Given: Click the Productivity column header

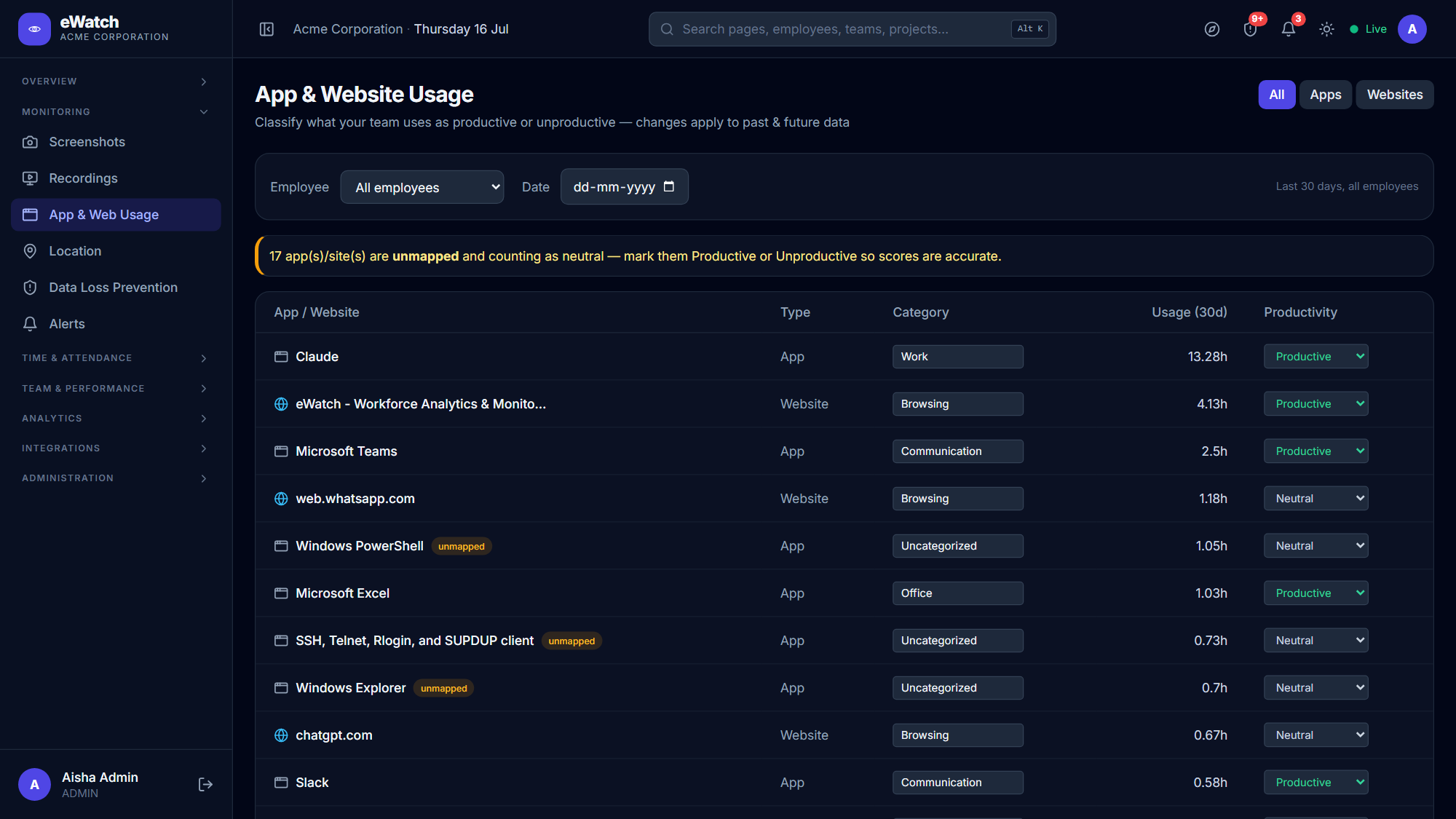Looking at the screenshot, I should [1300, 312].
